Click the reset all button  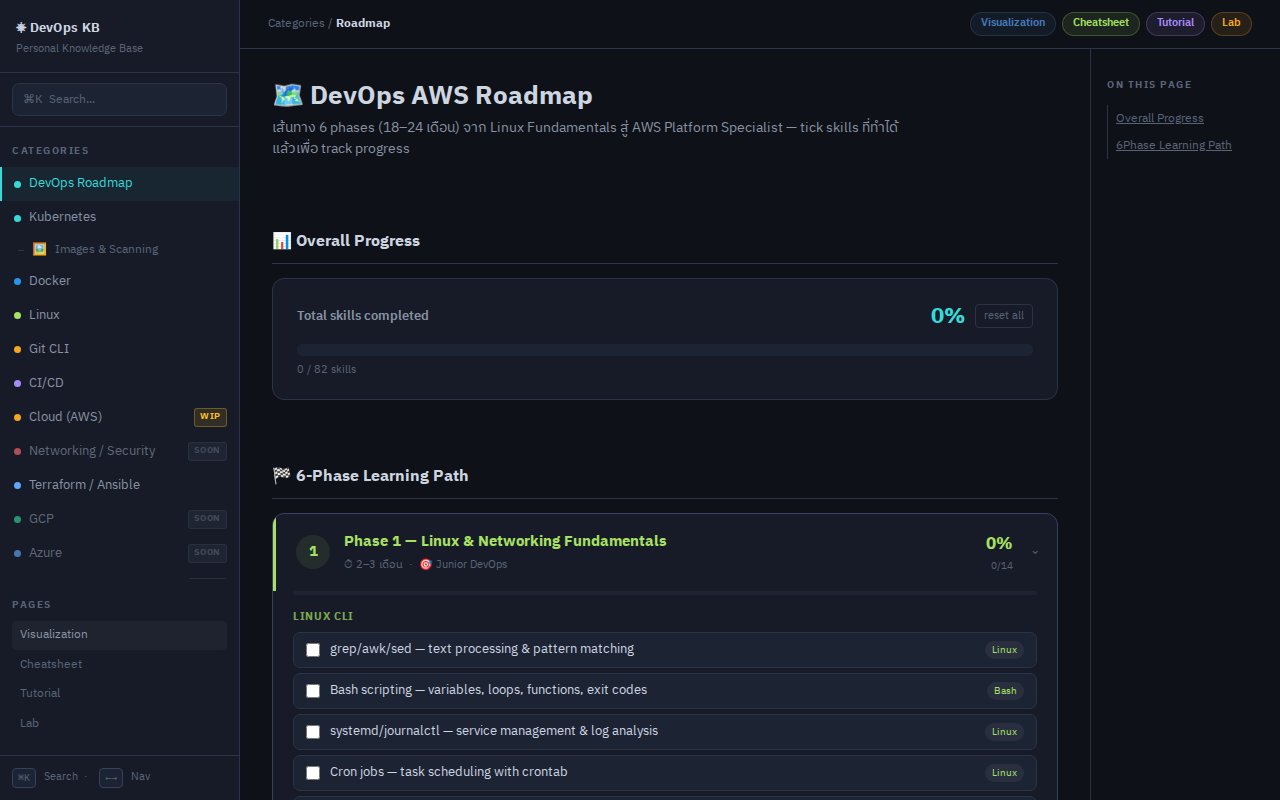point(1004,316)
